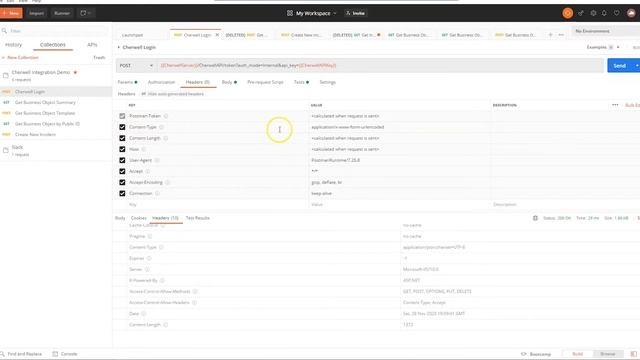The height and width of the screenshot is (360, 640).
Task: Uncheck the User-Agent header checkbox
Action: pyautogui.click(x=122, y=160)
